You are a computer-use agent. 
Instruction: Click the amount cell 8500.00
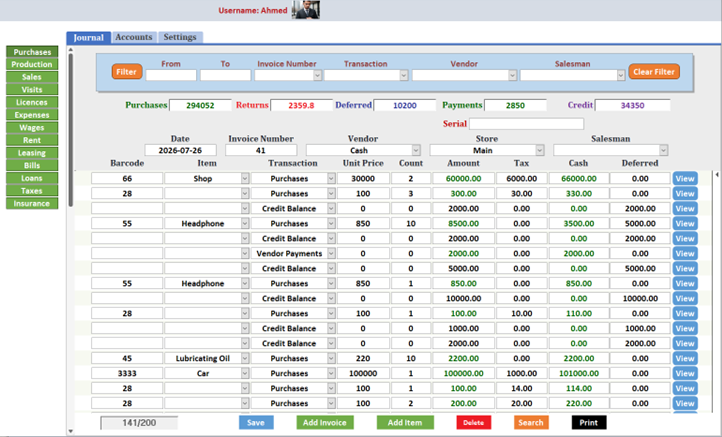point(463,223)
